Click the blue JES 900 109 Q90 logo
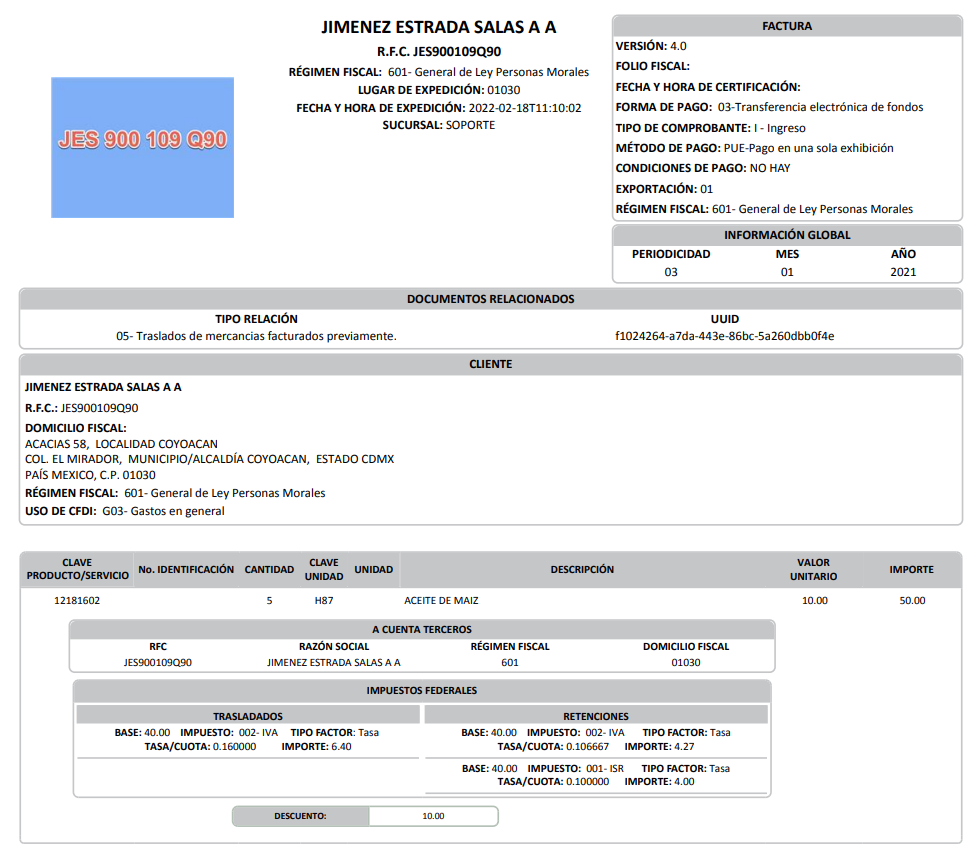This screenshot has height=844, width=979. (142, 147)
